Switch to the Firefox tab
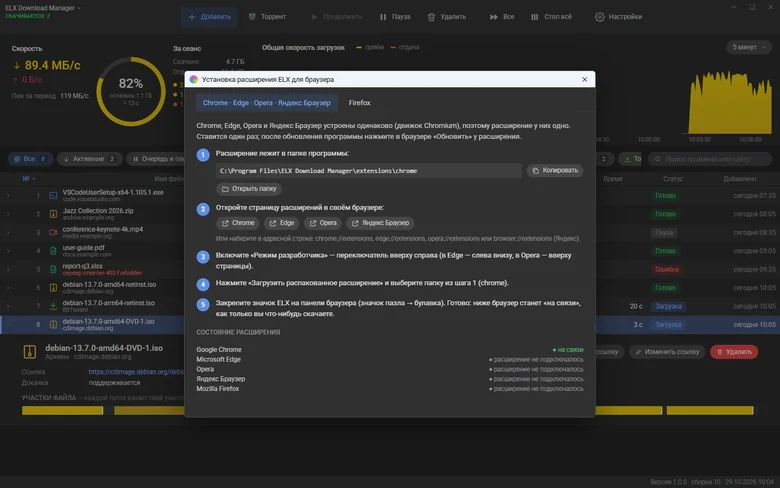The image size is (780, 488). tap(359, 103)
